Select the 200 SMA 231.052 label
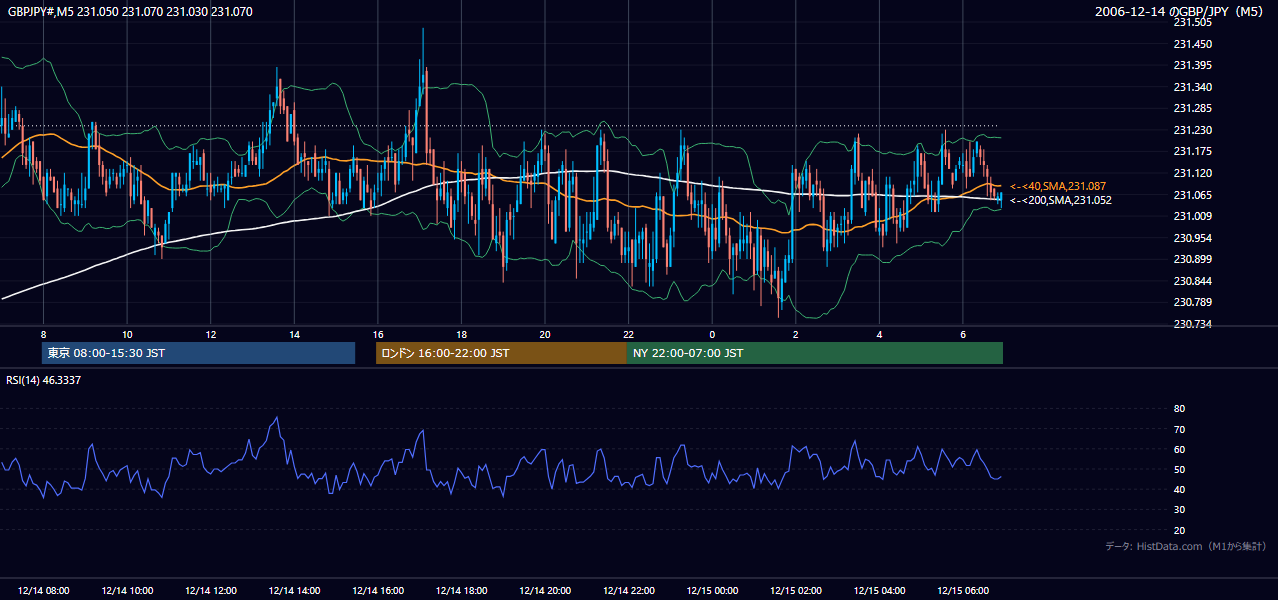 [x=1061, y=200]
